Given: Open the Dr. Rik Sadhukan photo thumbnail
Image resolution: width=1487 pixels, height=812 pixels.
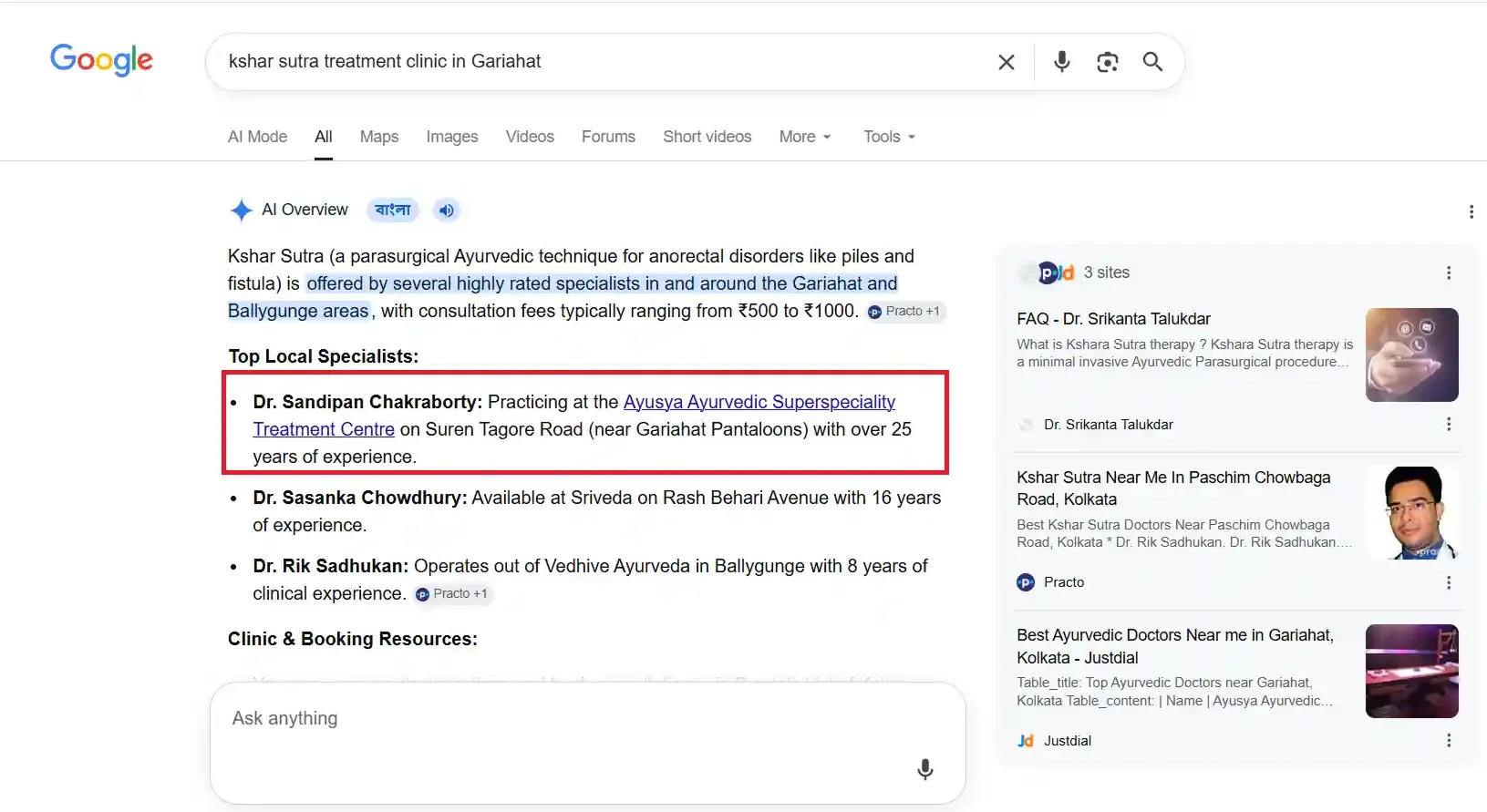Looking at the screenshot, I should [1411, 513].
